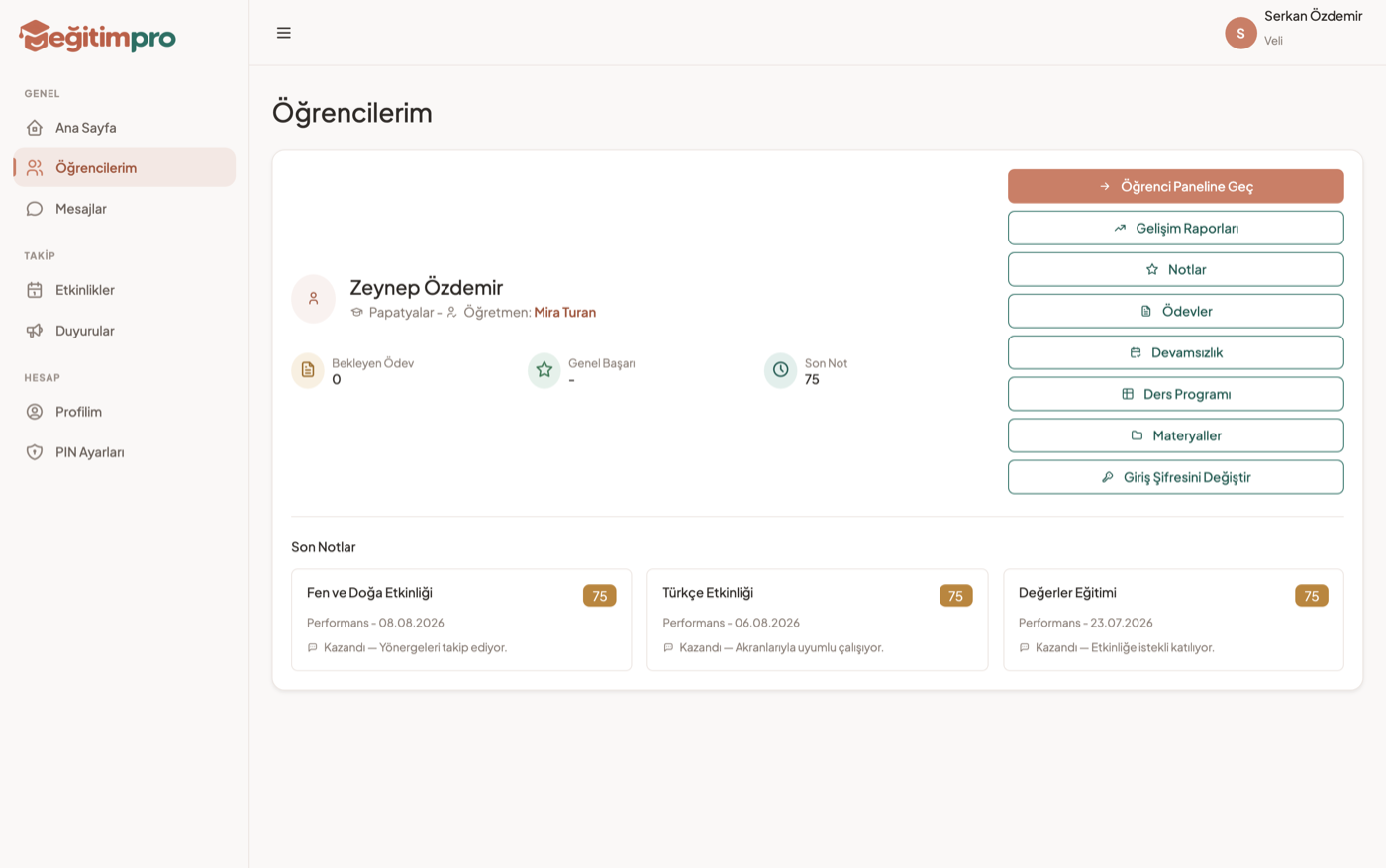Click the date 'Performans - 08.08.2026'
This screenshot has width=1386, height=868.
pyautogui.click(x=375, y=624)
